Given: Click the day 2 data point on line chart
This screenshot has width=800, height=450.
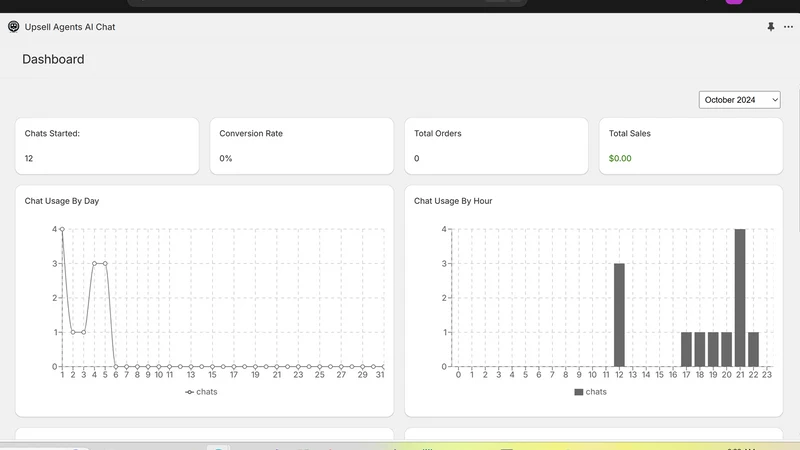Looking at the screenshot, I should point(73,332).
